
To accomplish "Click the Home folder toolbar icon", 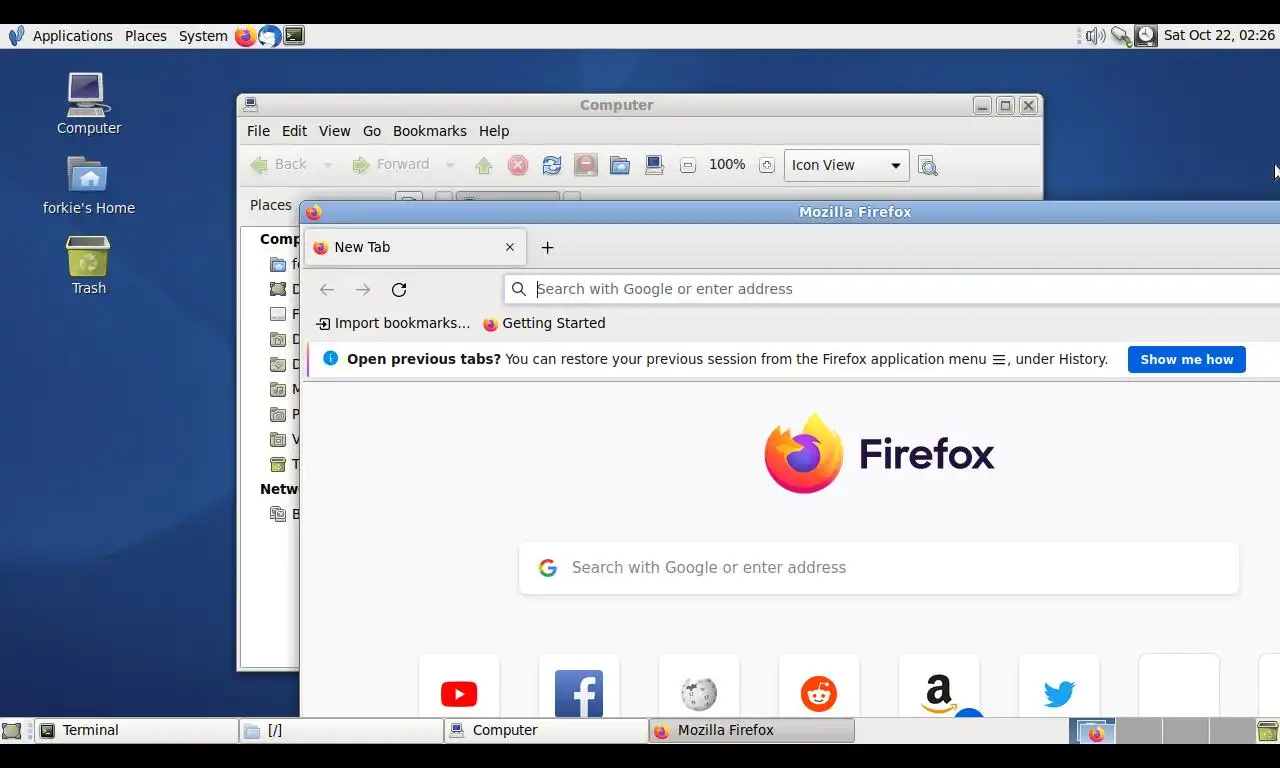I will pyautogui.click(x=620, y=166).
